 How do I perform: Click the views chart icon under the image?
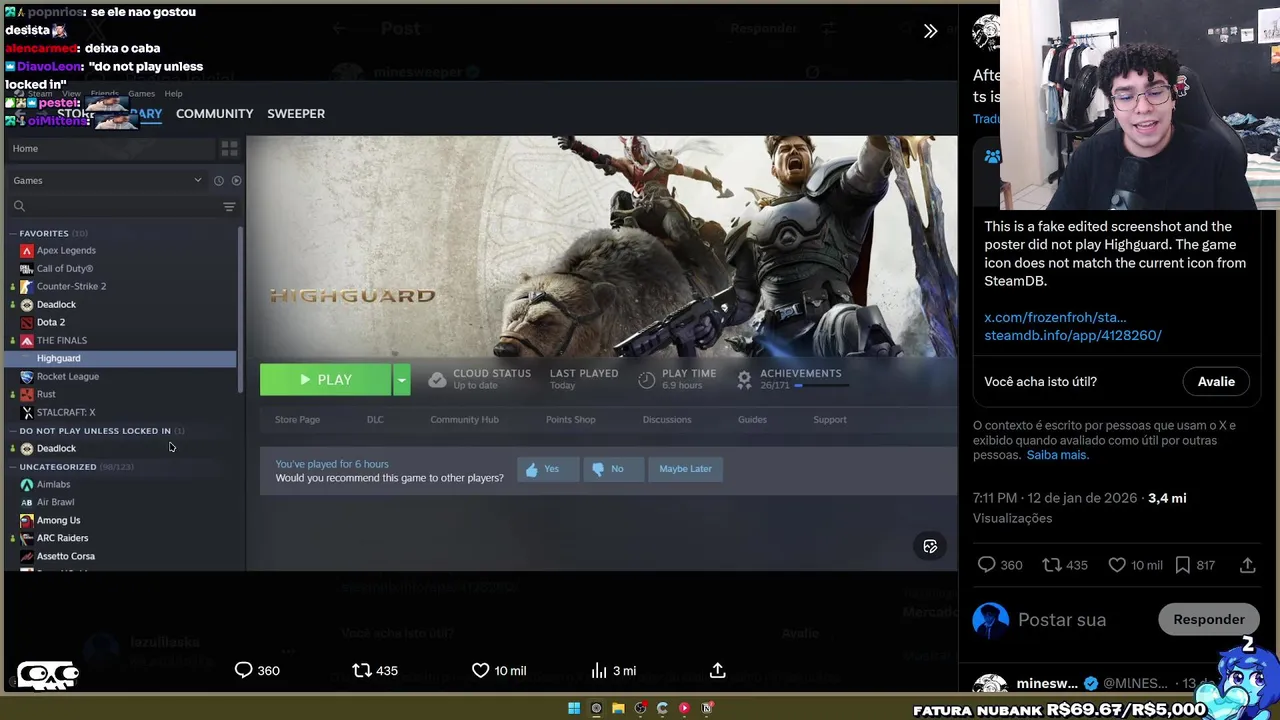[x=599, y=671]
